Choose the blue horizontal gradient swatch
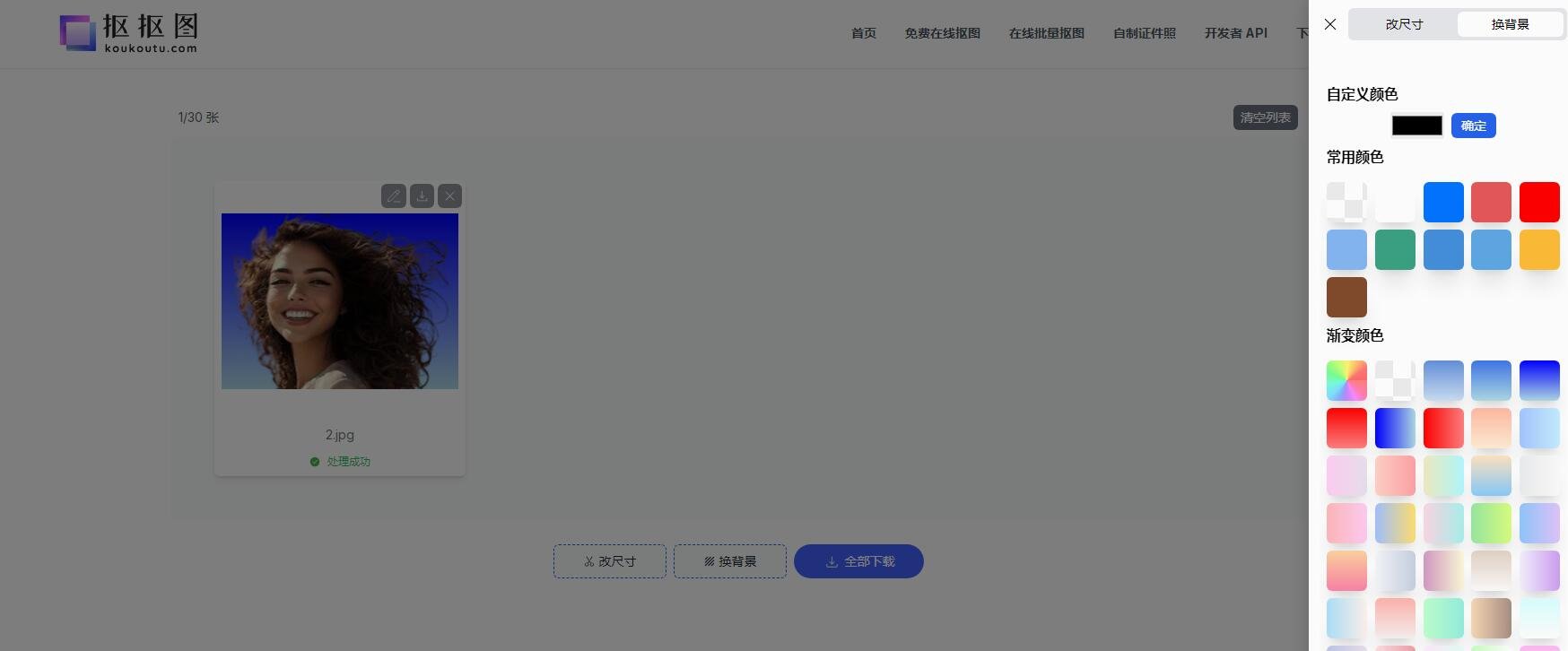Screen dimensions: 1568x651 tap(1395, 428)
